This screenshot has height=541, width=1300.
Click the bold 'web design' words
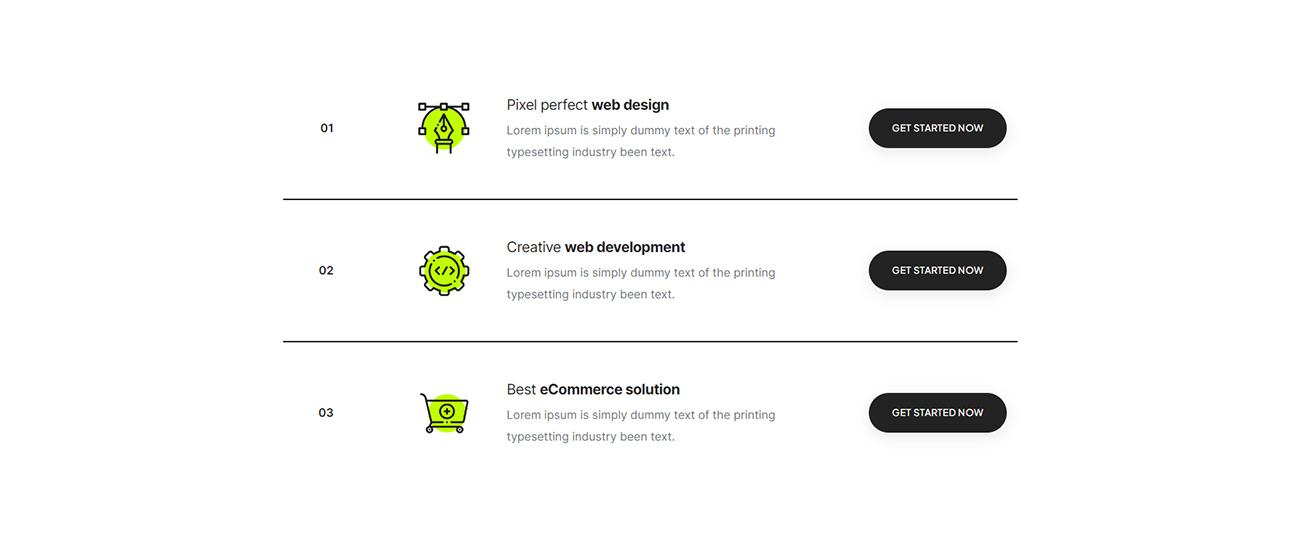pyautogui.click(x=630, y=105)
